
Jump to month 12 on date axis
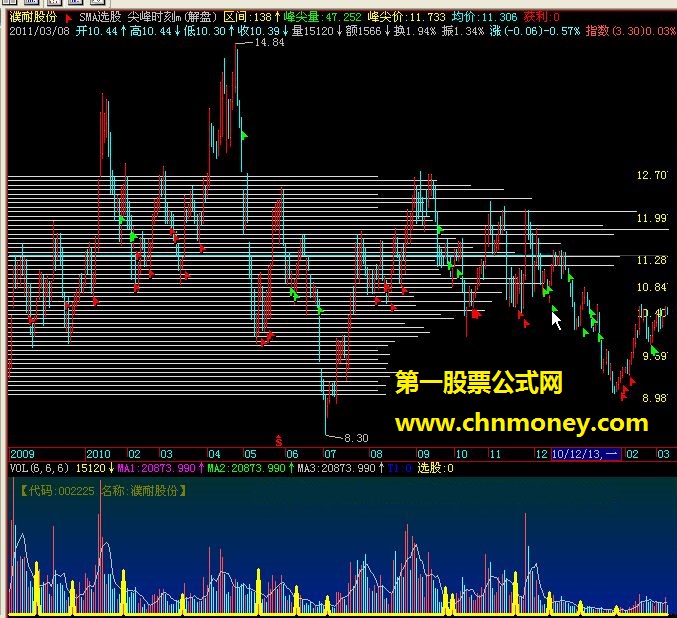tap(541, 454)
